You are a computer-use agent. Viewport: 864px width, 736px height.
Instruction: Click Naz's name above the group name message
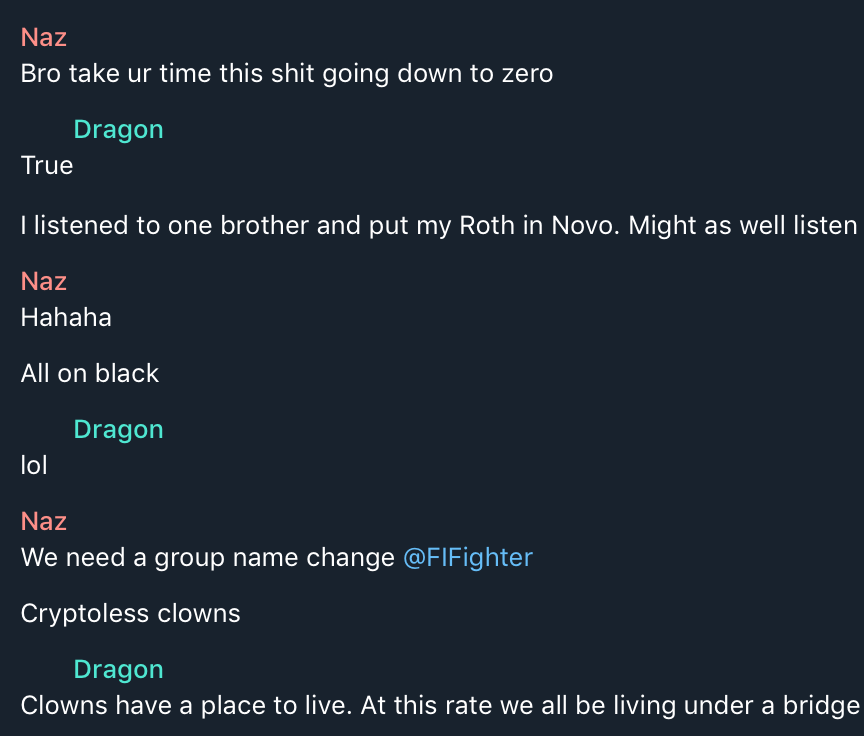tap(44, 521)
